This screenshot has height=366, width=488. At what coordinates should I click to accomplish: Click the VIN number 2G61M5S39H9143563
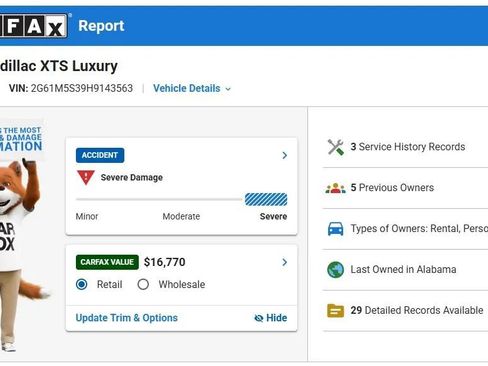point(82,88)
